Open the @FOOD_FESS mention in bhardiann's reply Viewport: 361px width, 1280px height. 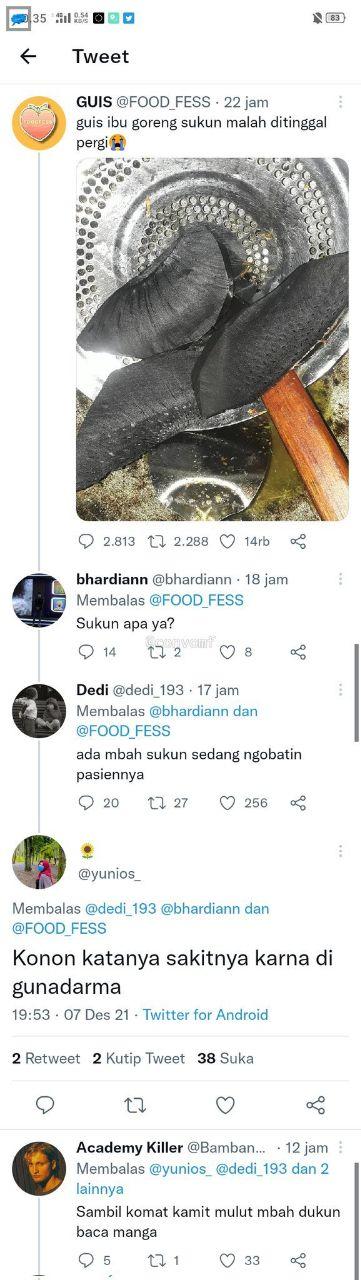196,600
